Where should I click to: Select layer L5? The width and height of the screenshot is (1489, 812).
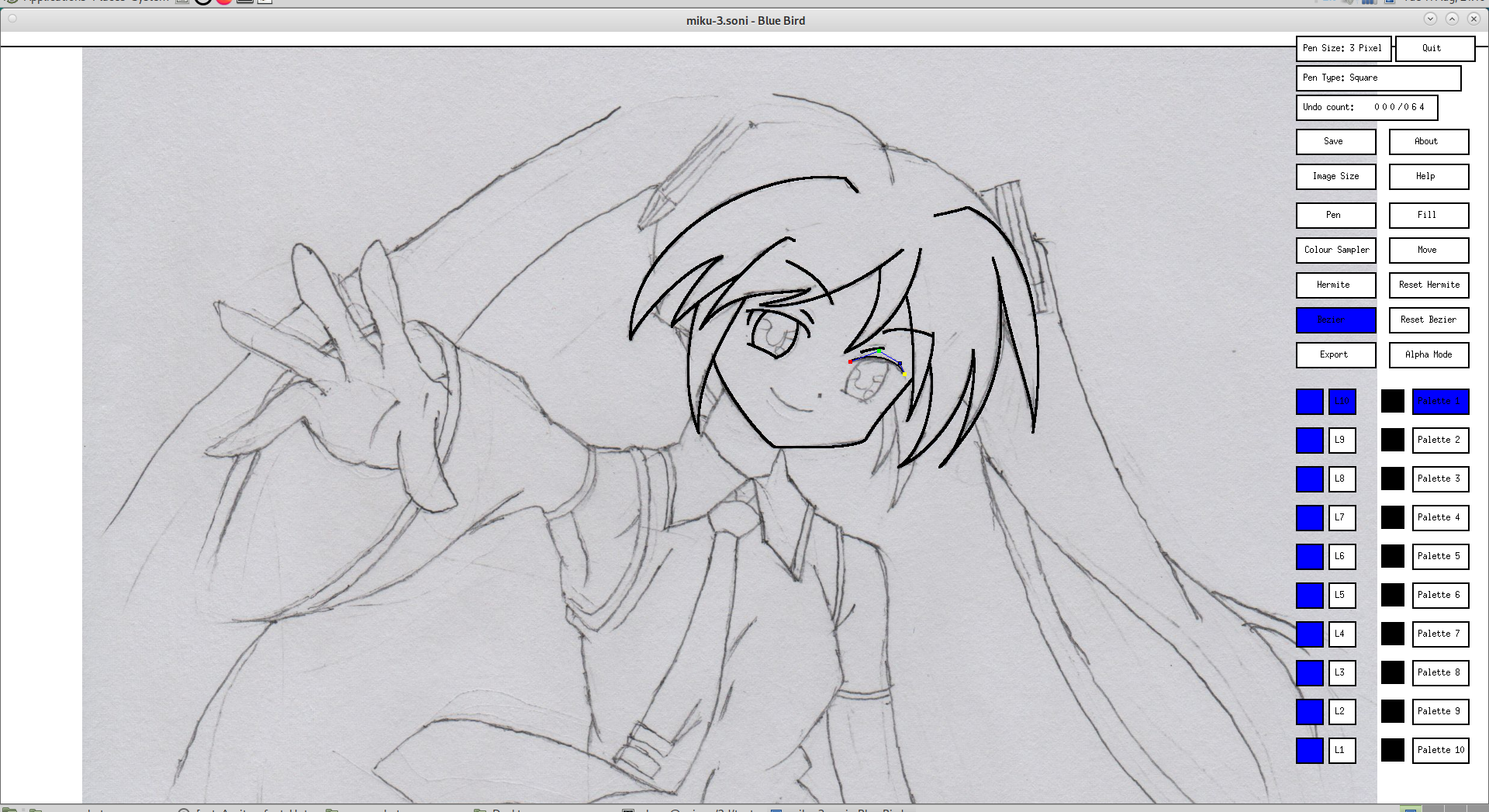point(1342,596)
